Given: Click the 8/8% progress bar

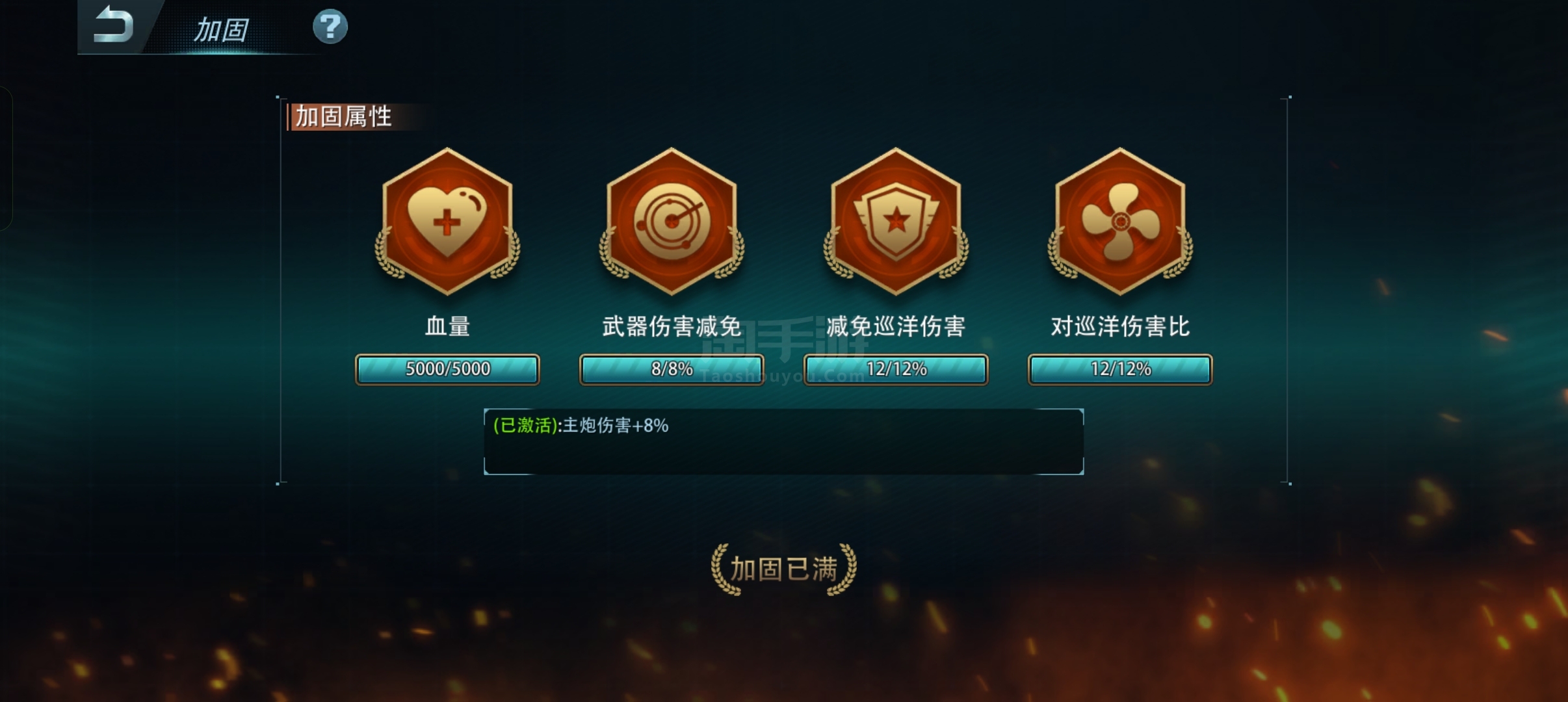Looking at the screenshot, I should click(672, 369).
